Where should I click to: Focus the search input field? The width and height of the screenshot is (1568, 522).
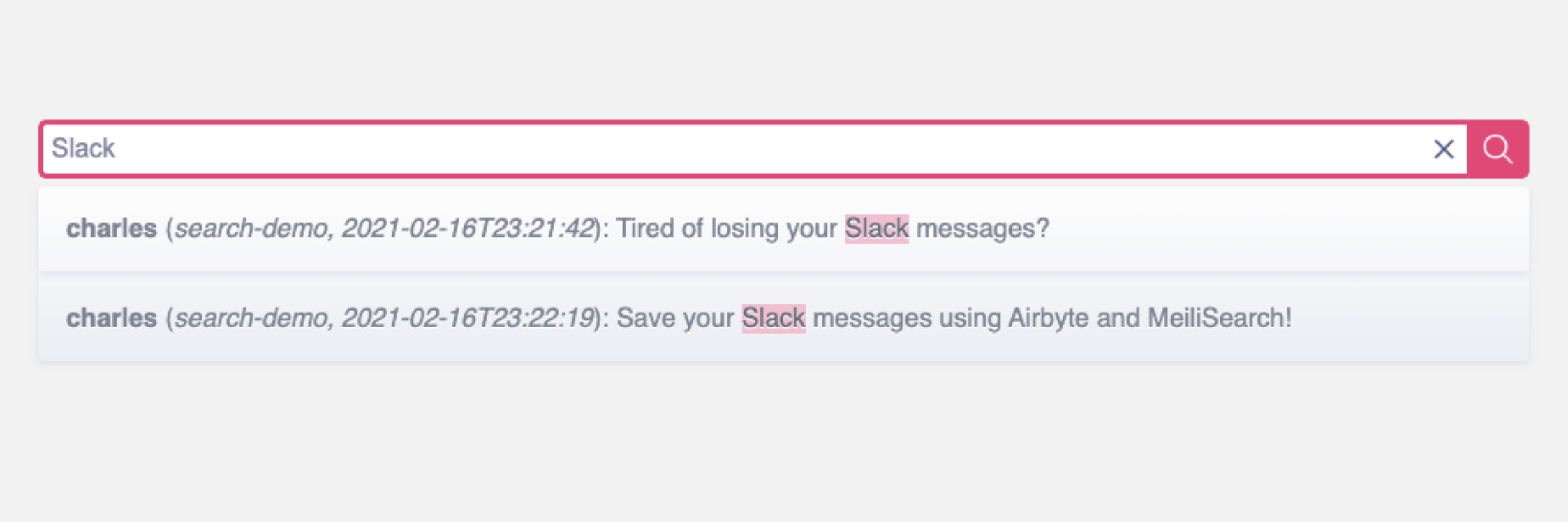698,149
